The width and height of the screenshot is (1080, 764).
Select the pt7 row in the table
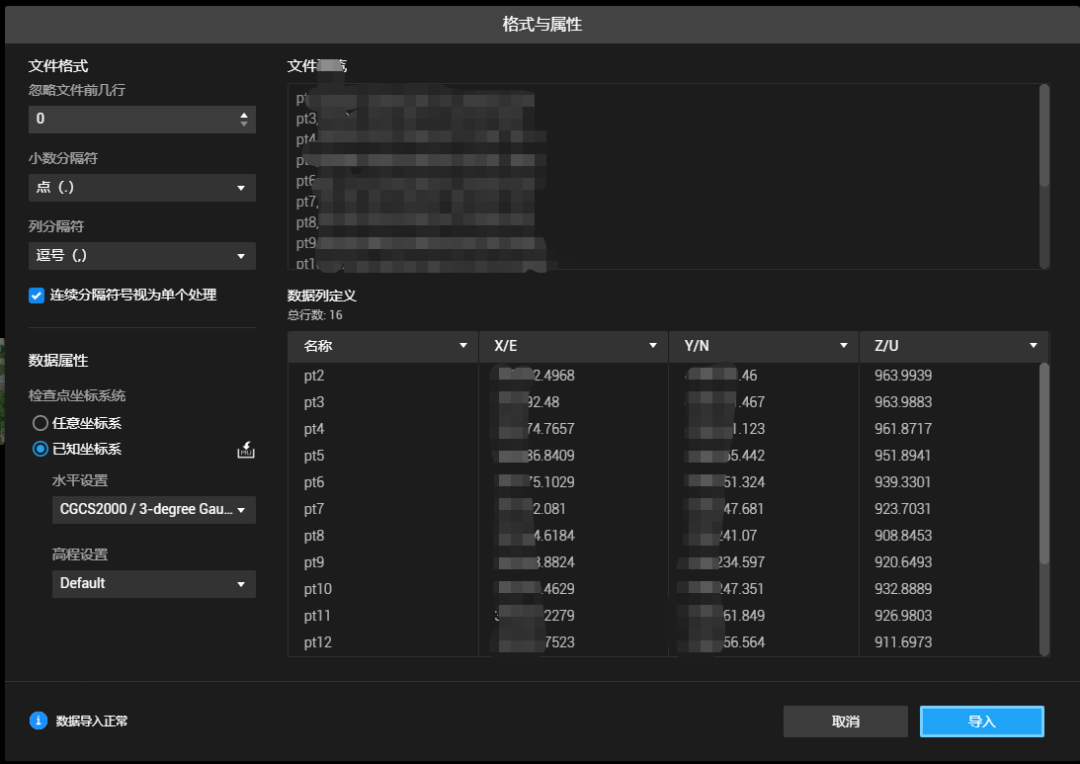pyautogui.click(x=314, y=509)
